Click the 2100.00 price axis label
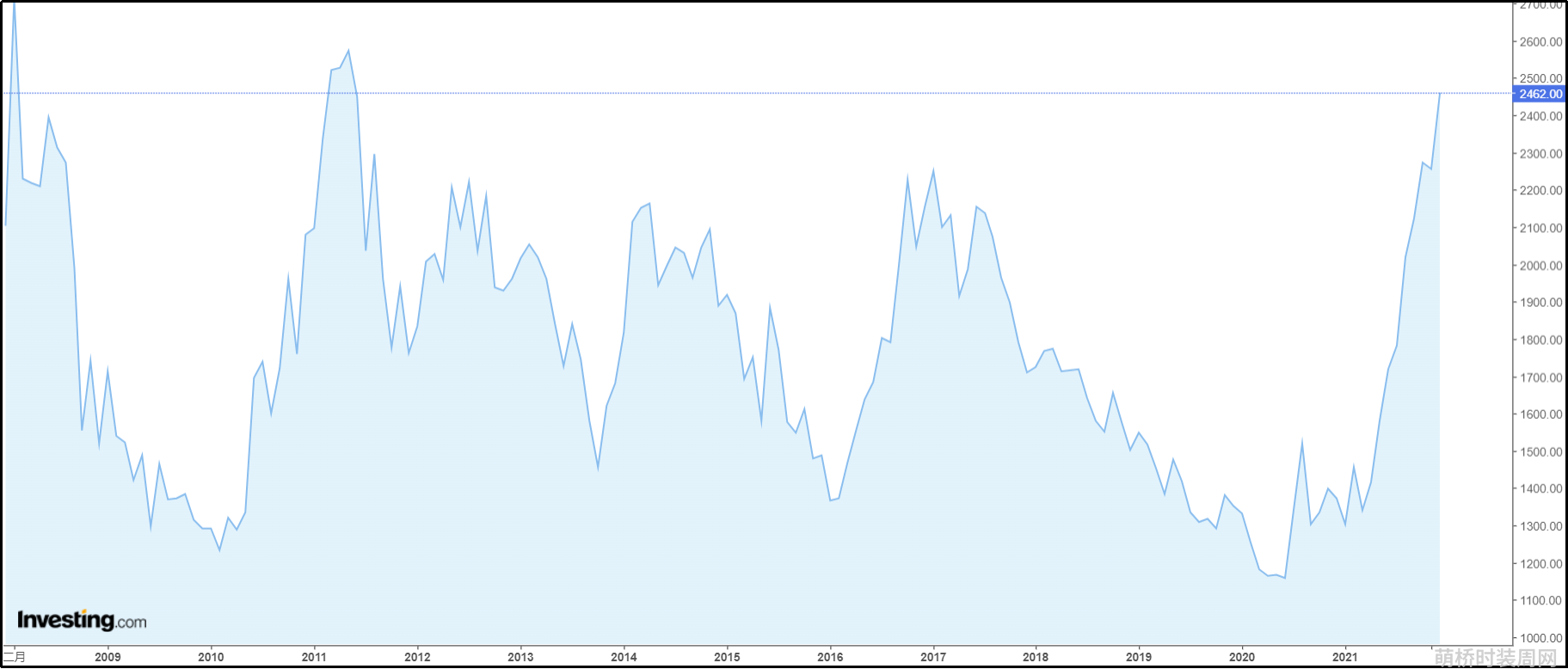This screenshot has height=669, width=1568. [1540, 228]
